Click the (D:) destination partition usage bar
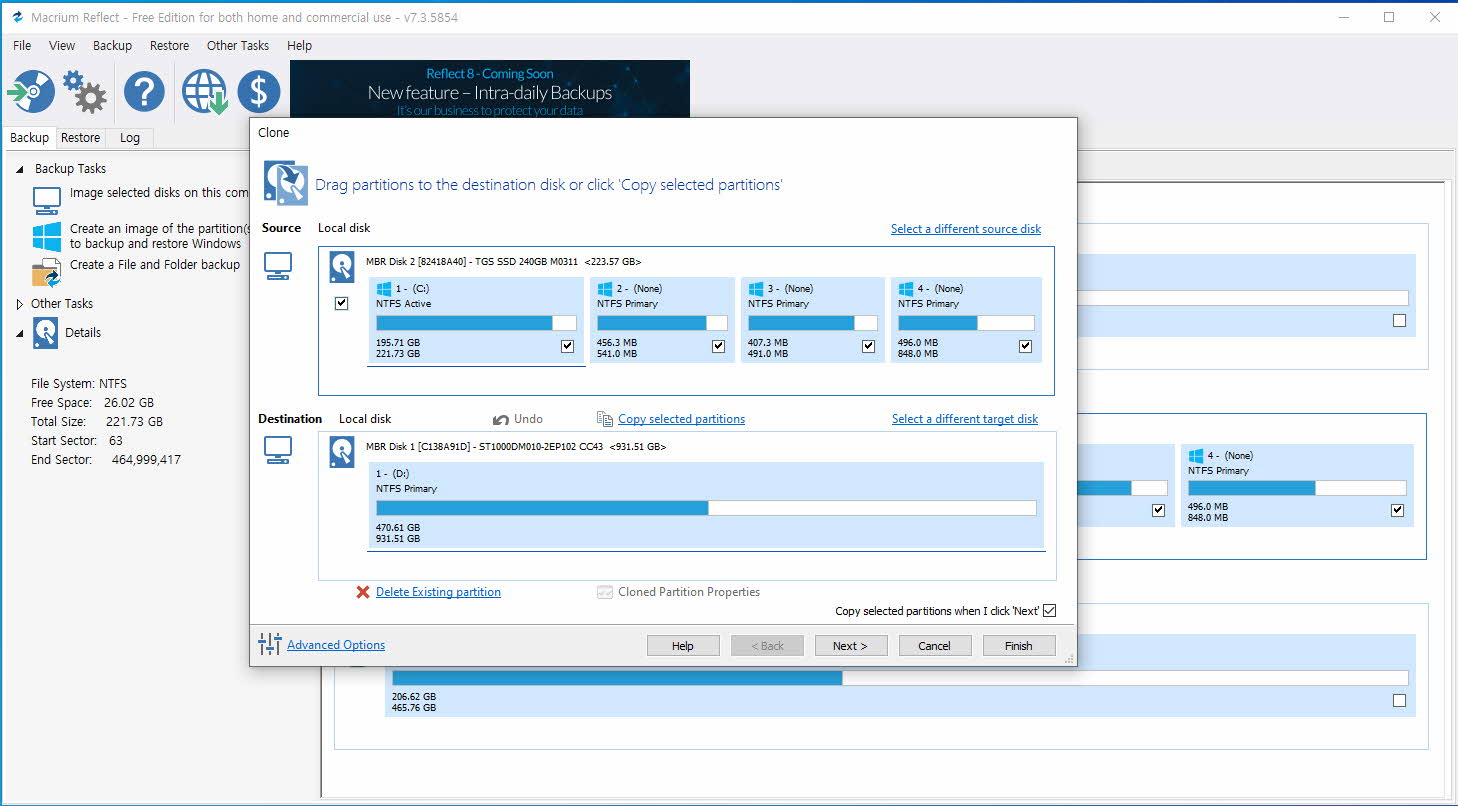This screenshot has height=806, width=1458. (706, 508)
